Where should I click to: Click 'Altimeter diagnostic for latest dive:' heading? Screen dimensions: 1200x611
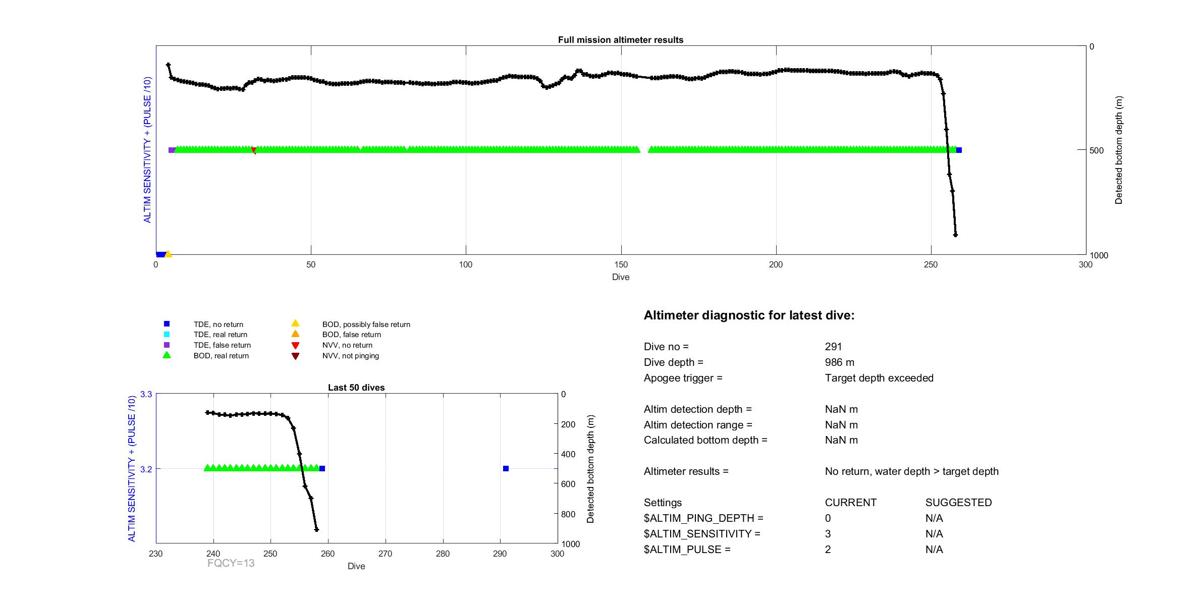pyautogui.click(x=749, y=315)
